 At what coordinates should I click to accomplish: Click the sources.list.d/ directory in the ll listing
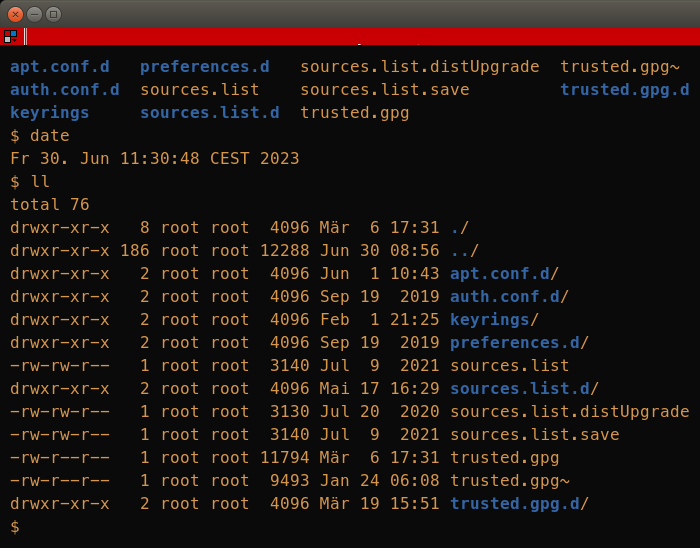pos(524,389)
